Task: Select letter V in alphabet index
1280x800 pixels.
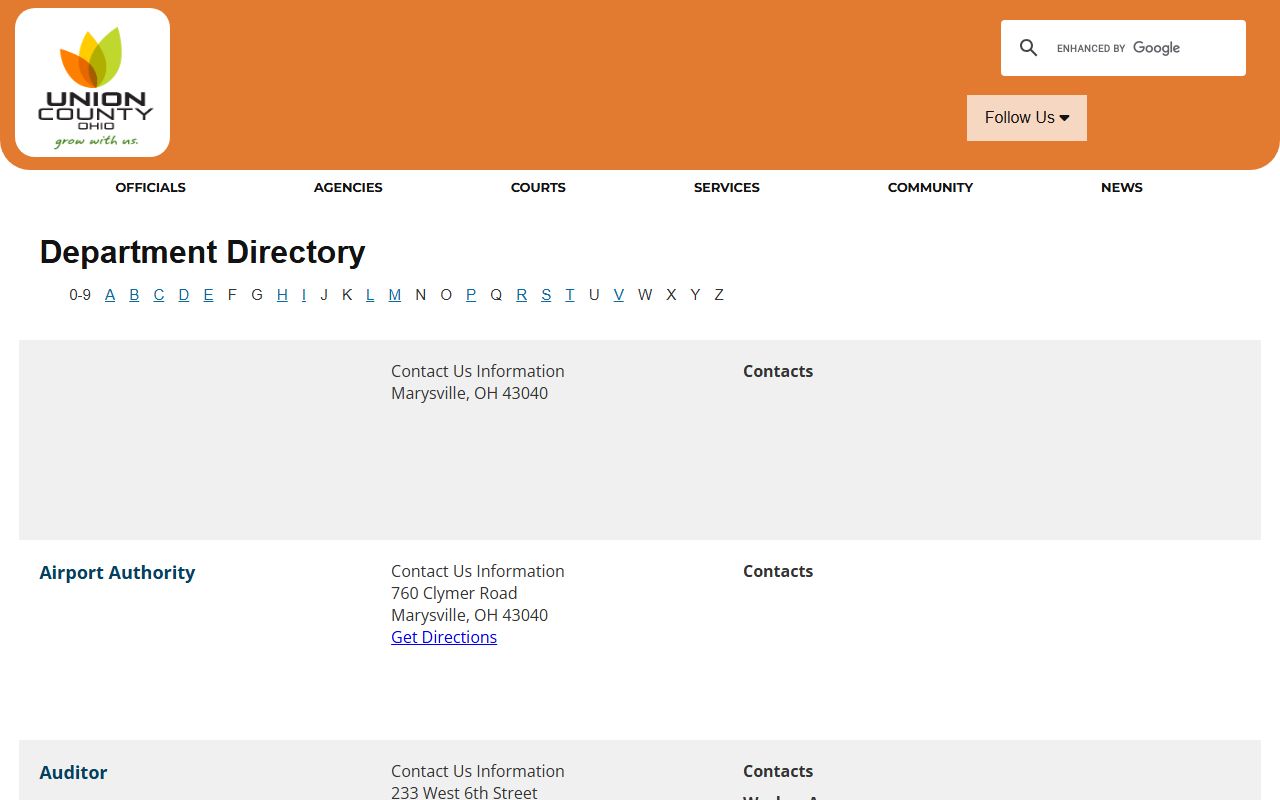Action: tap(618, 295)
